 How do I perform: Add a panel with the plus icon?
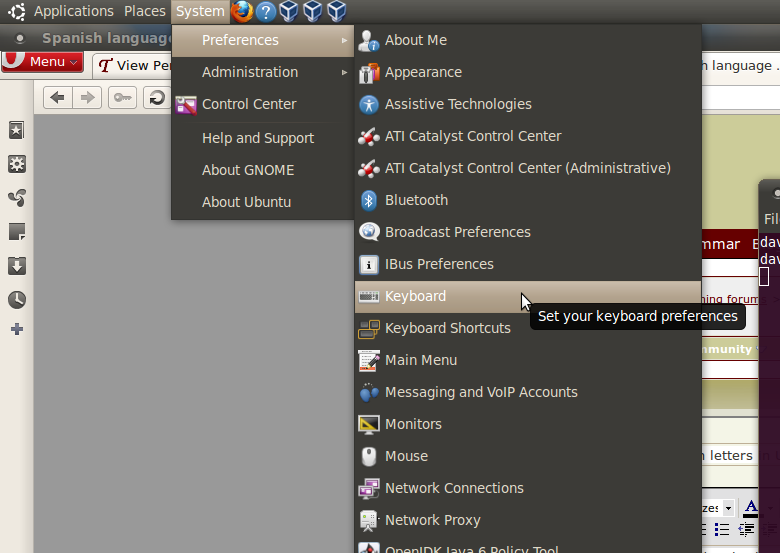(17, 329)
